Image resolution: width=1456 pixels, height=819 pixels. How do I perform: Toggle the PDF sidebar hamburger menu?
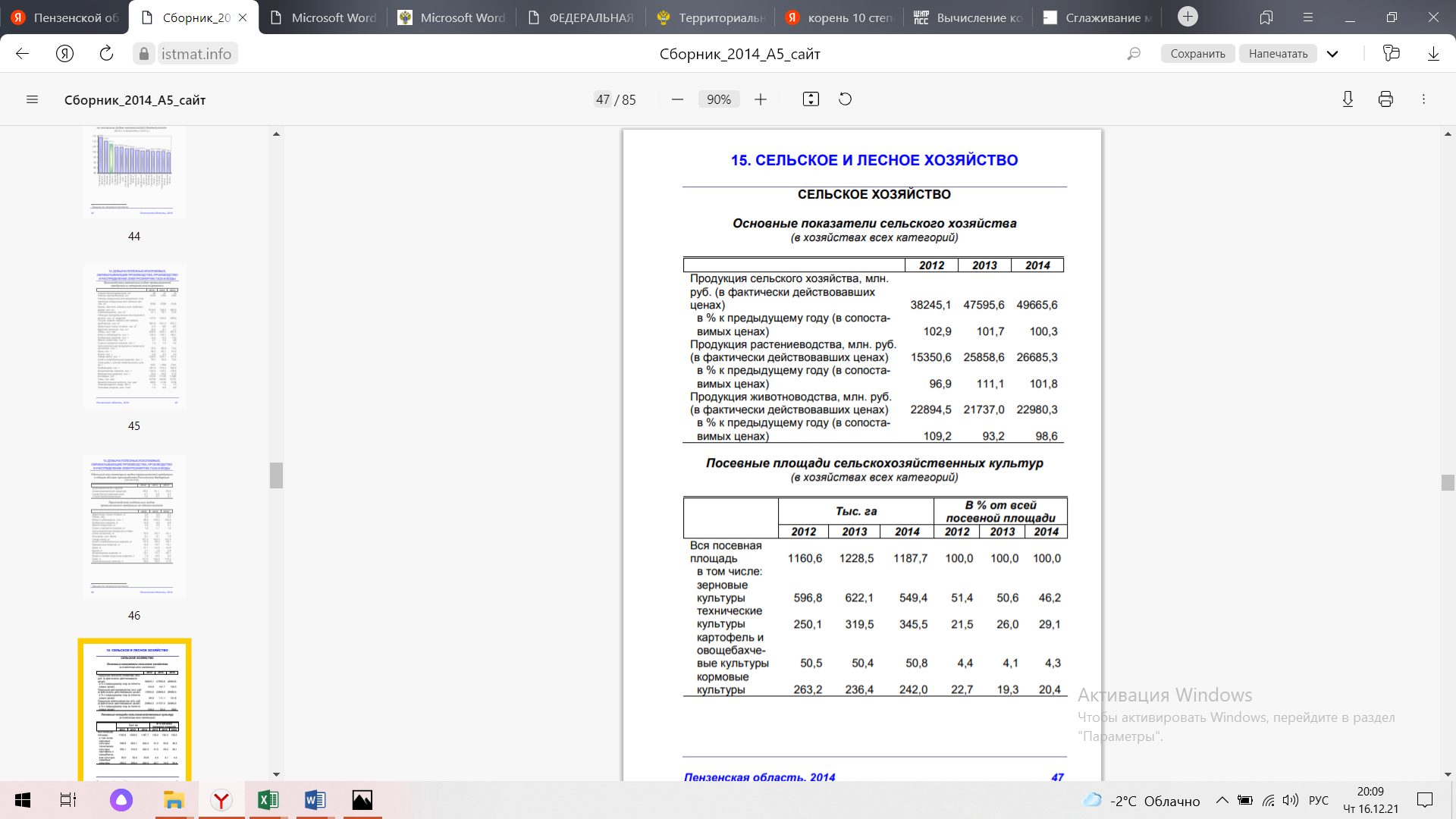(x=32, y=99)
